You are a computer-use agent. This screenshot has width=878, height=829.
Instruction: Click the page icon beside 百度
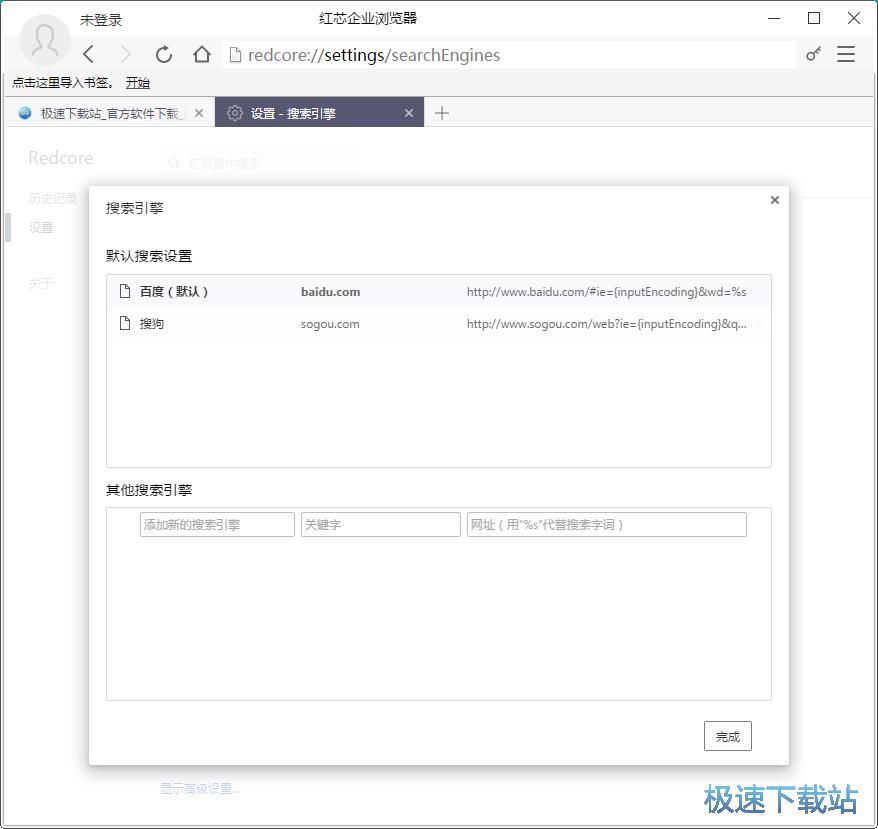125,291
